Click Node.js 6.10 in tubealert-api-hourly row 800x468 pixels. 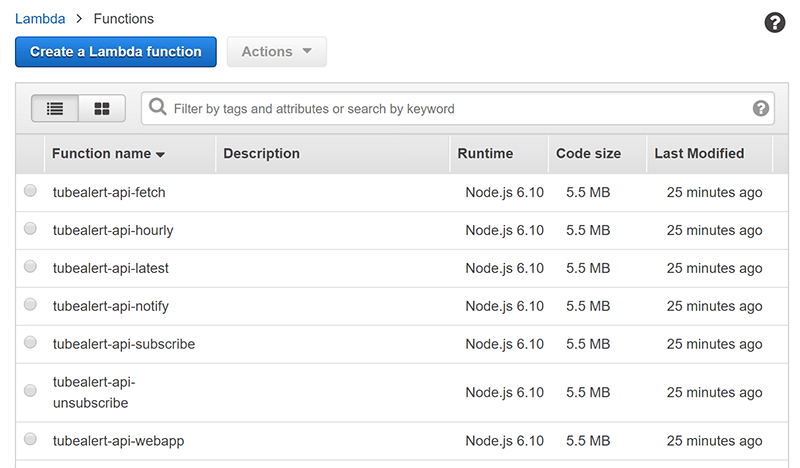pos(504,231)
